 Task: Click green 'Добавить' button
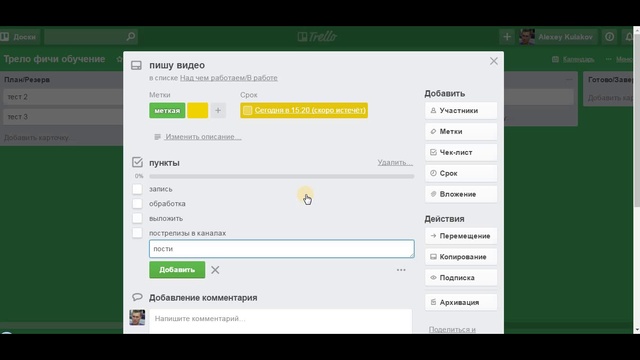click(177, 270)
